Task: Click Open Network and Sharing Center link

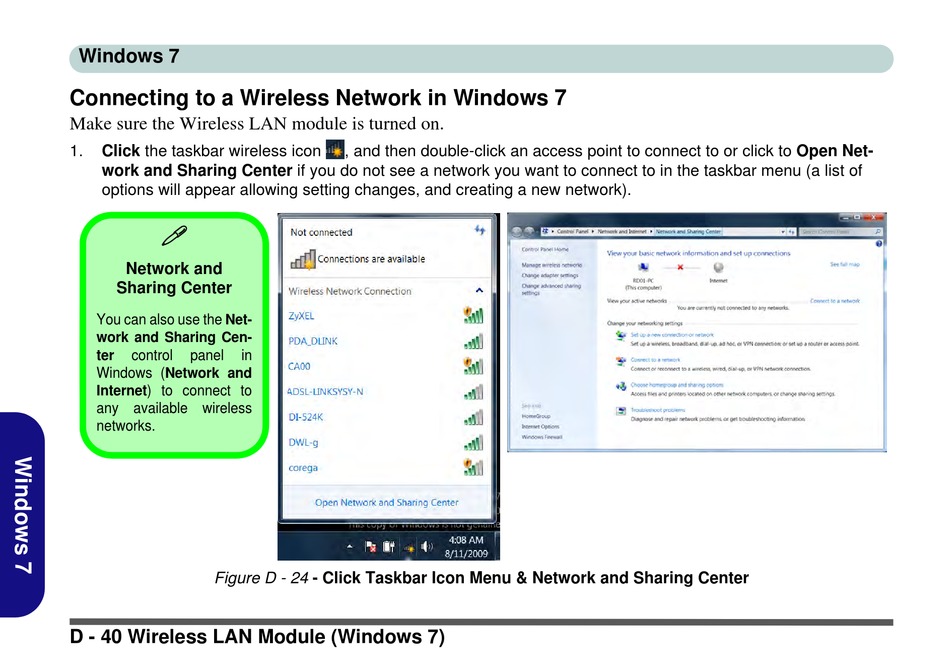Action: click(x=387, y=502)
